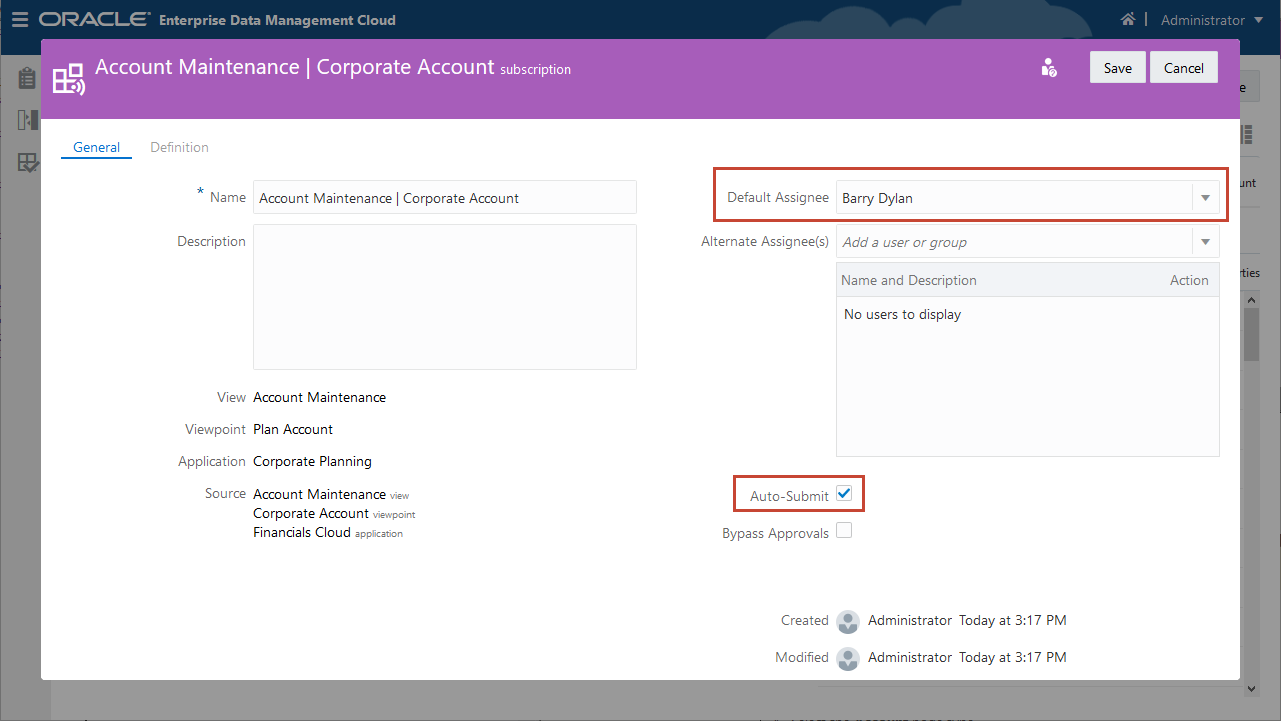Image resolution: width=1281 pixels, height=721 pixels.
Task: Click the validation grid icon in the sidebar
Action: pyautogui.click(x=26, y=163)
